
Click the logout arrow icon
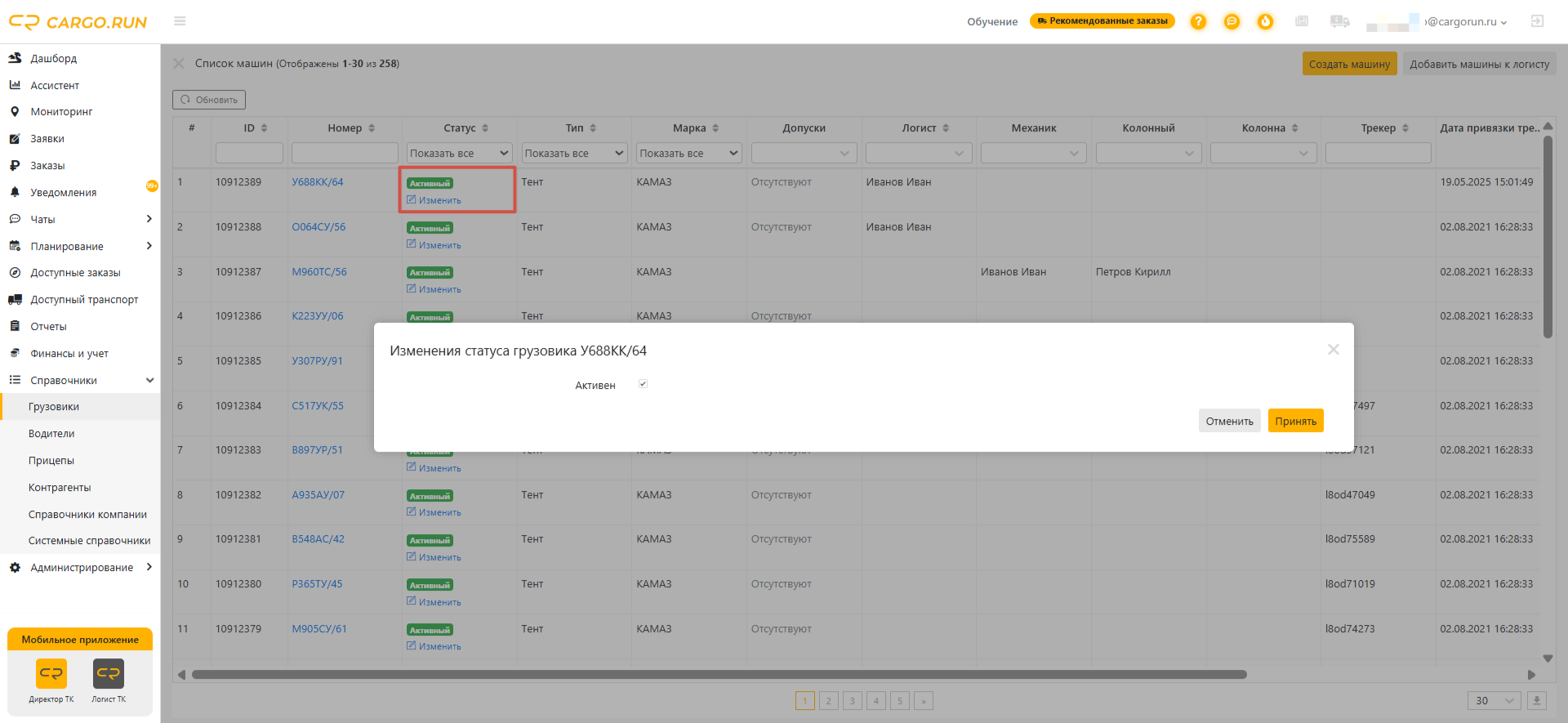[x=1537, y=21]
